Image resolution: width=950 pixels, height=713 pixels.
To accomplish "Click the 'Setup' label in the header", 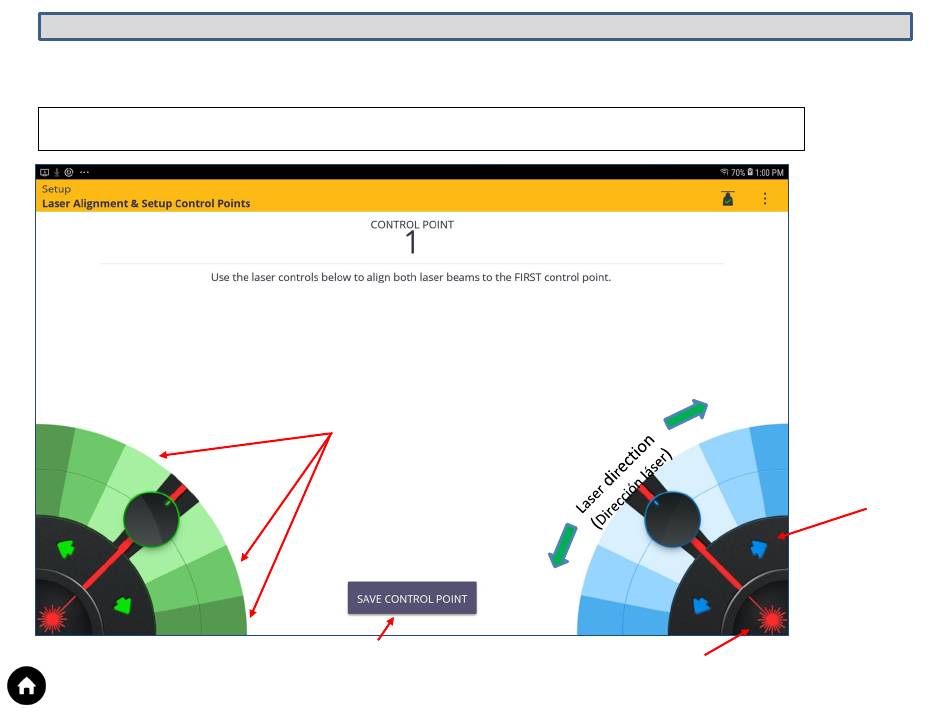I will (56, 189).
